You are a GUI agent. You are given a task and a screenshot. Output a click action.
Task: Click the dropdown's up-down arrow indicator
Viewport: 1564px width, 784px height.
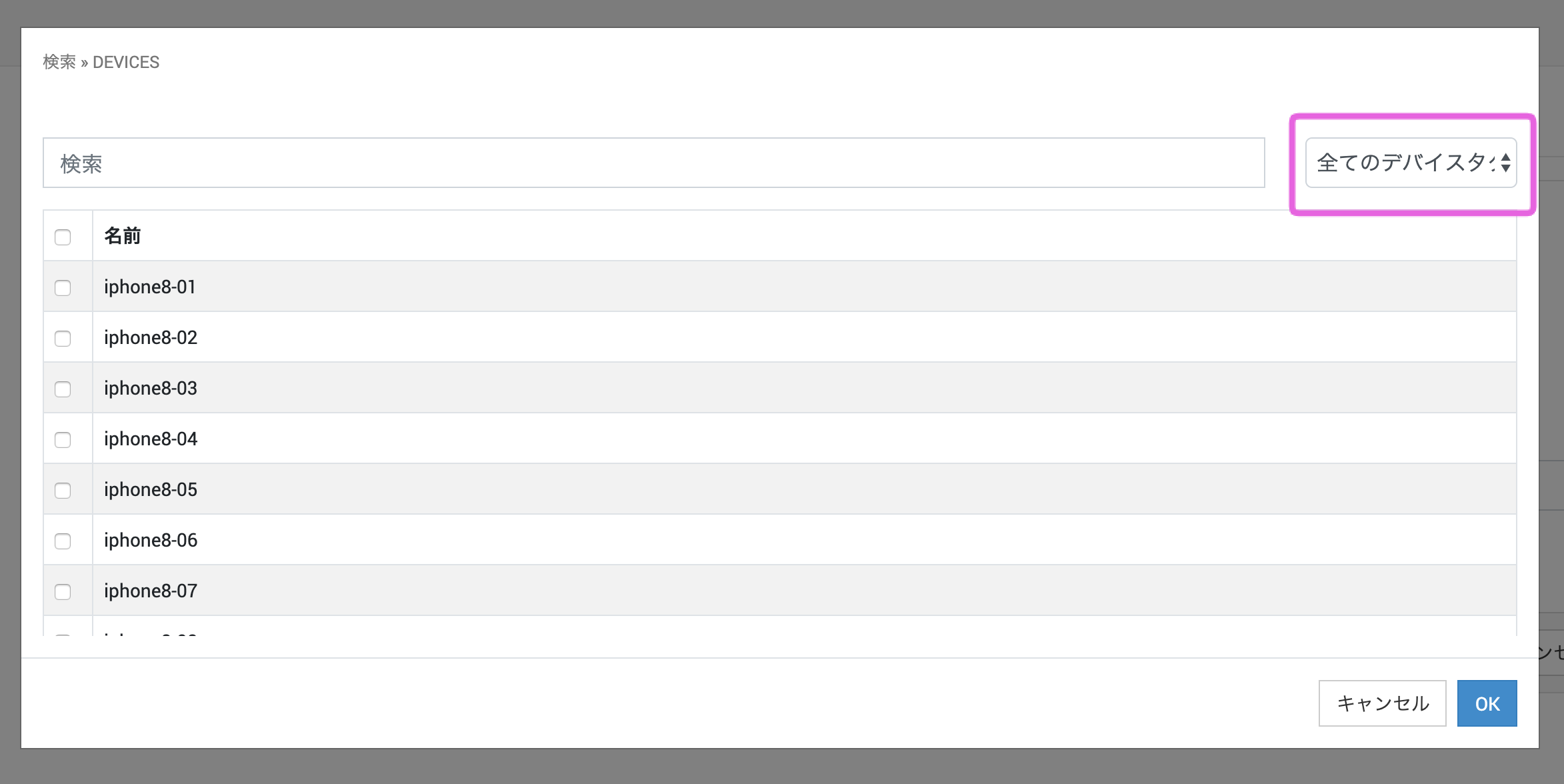(x=1505, y=163)
